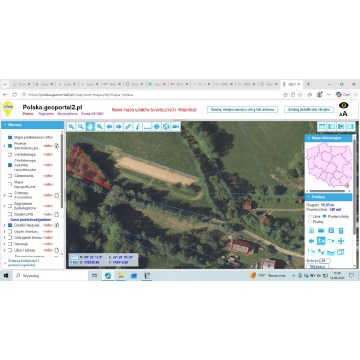Uncheck the Działki i budynki checkbox
Viewport: 360px width, 360px height.
10,225
